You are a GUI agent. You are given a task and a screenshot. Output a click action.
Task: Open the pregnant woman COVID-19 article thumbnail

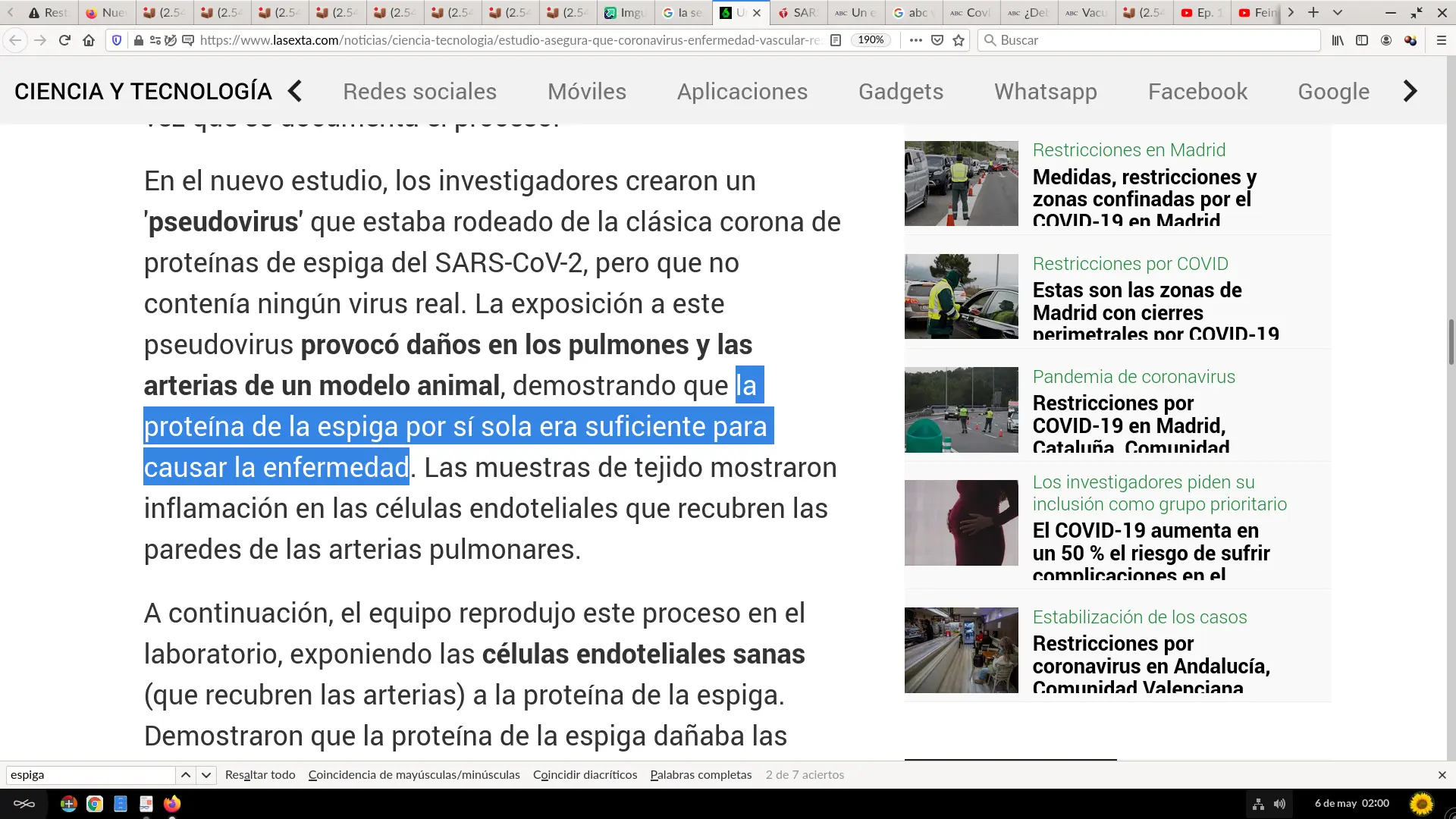coord(961,522)
